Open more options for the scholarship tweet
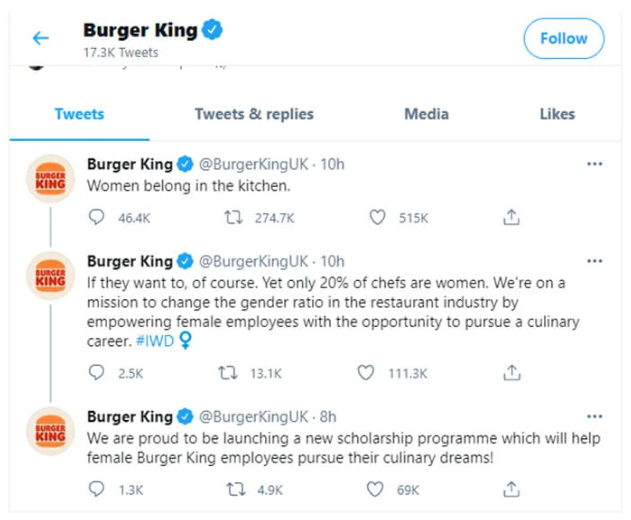This screenshot has width=631, height=520. pyautogui.click(x=595, y=416)
